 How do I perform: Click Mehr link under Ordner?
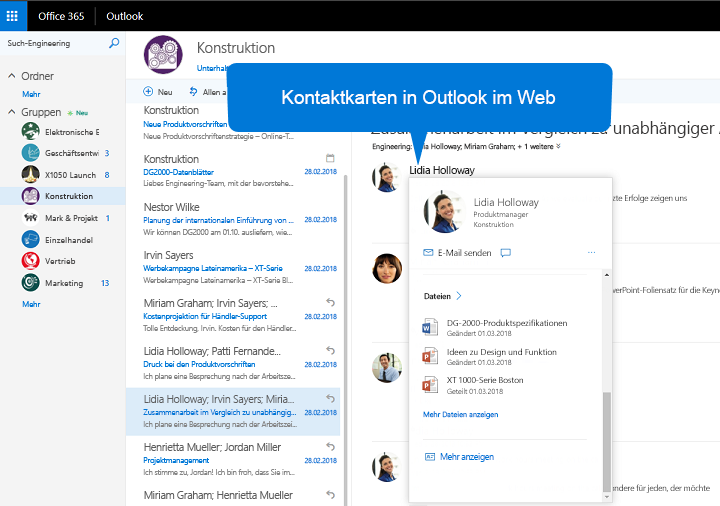click(x=31, y=94)
